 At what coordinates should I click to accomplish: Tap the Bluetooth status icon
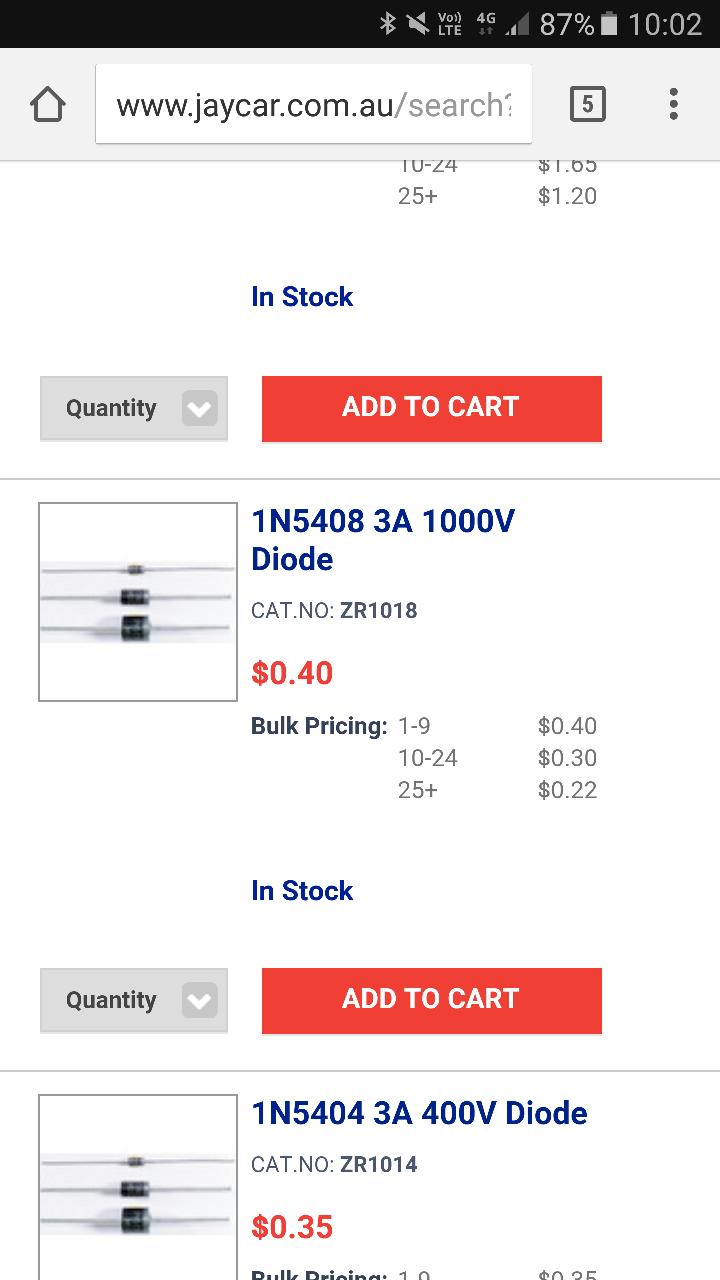pos(388,23)
